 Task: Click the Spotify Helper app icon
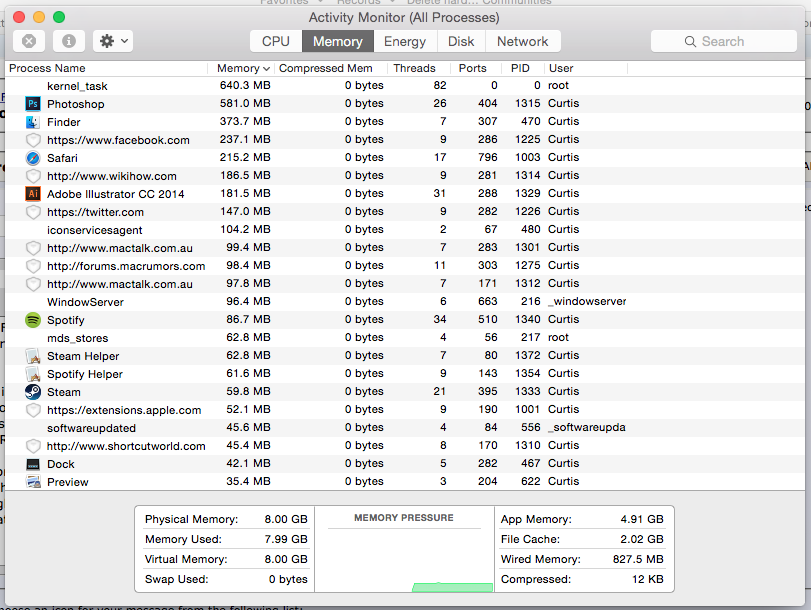[33, 374]
